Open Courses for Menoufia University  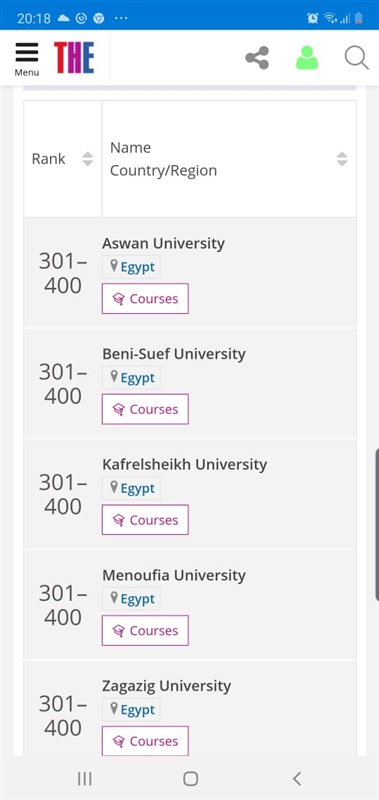145,631
